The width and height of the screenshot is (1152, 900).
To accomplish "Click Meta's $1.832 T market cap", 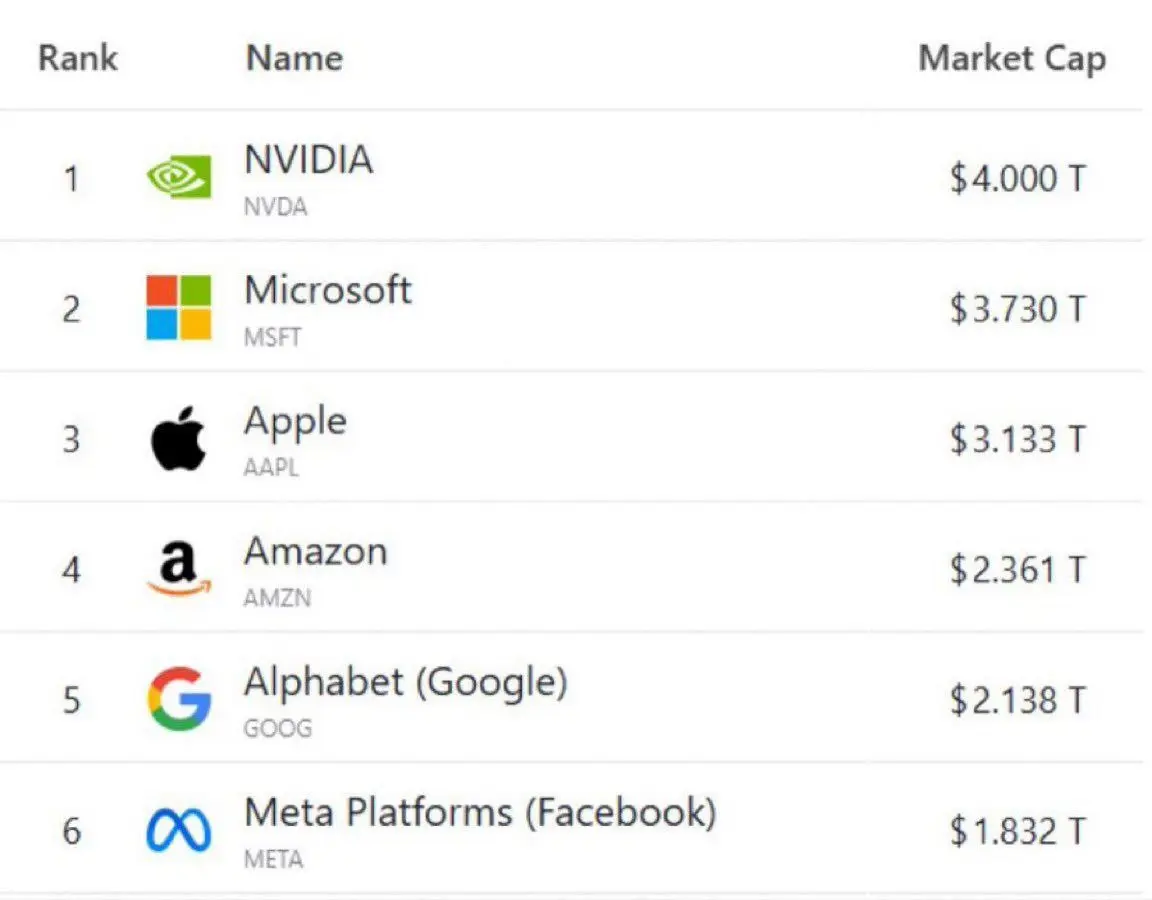I will coord(1018,831).
